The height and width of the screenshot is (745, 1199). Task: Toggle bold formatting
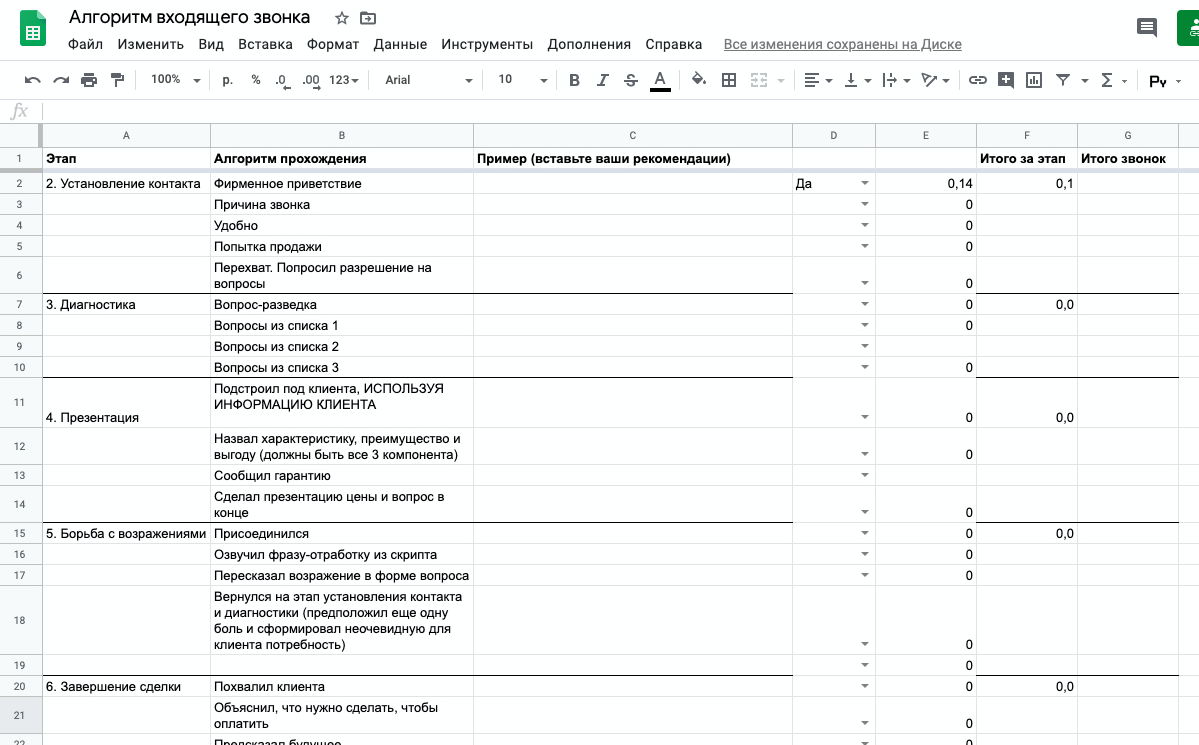[x=574, y=80]
